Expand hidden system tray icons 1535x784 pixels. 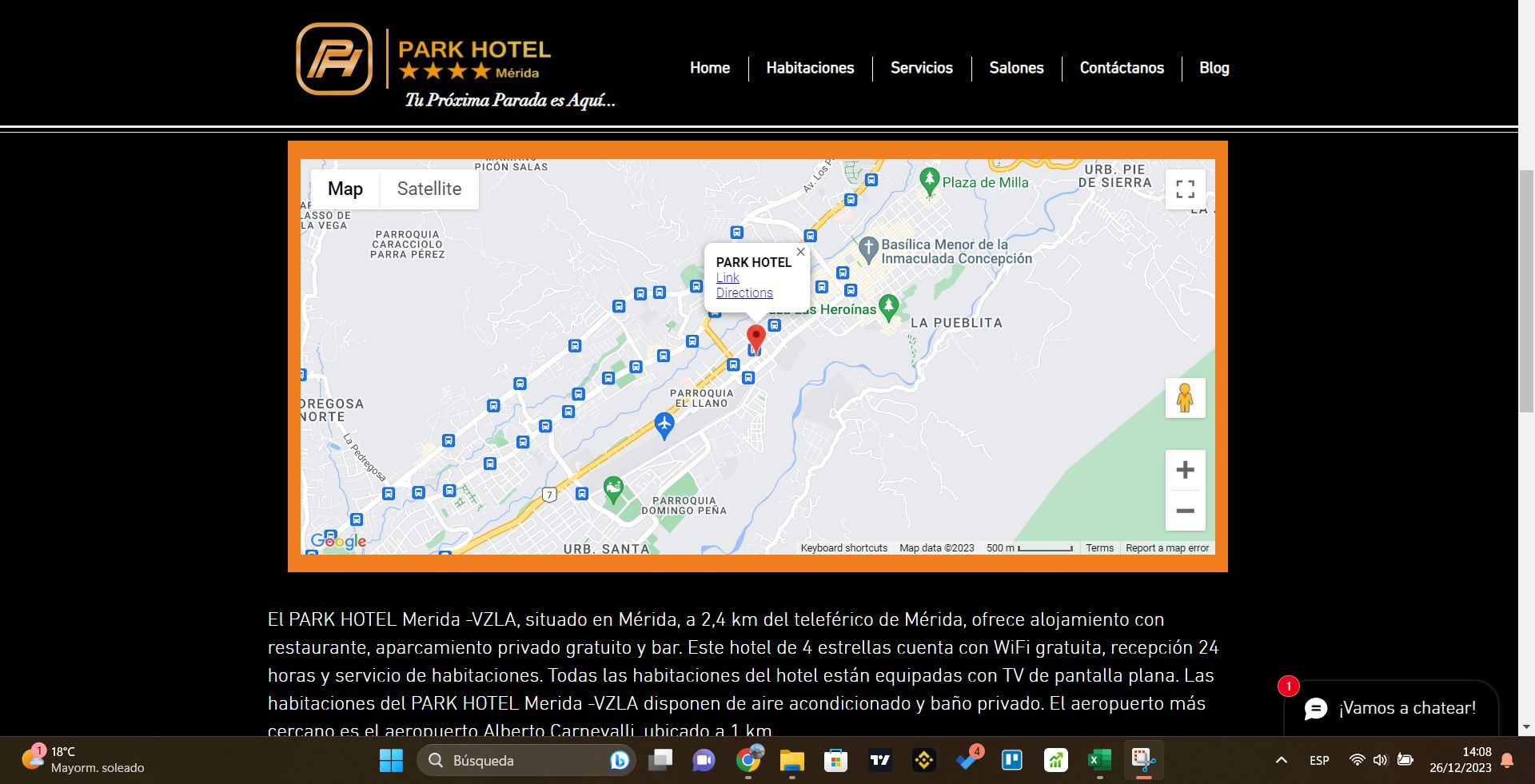click(x=1280, y=760)
